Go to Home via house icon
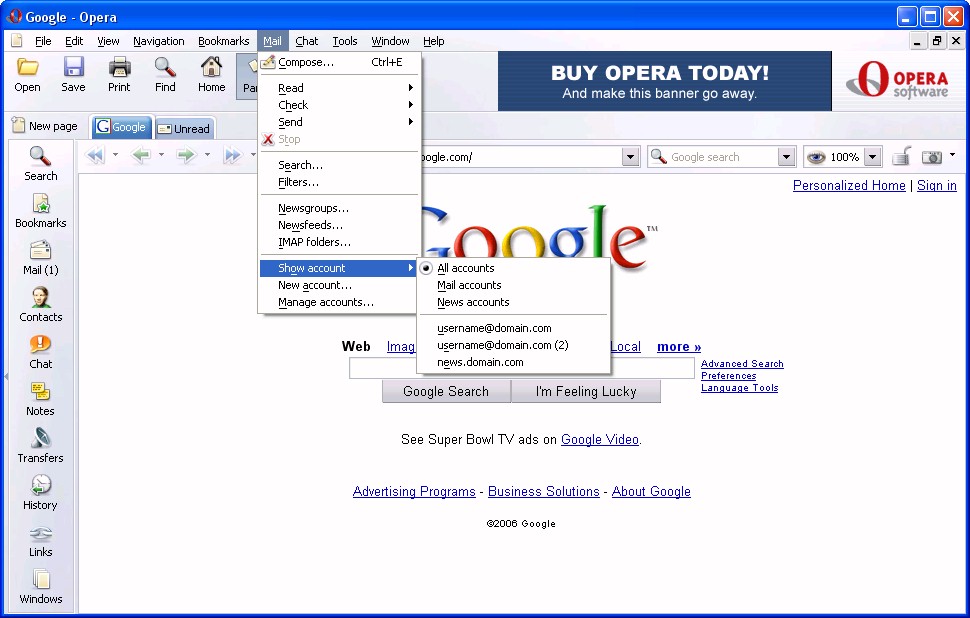The height and width of the screenshot is (618, 970). tap(212, 67)
